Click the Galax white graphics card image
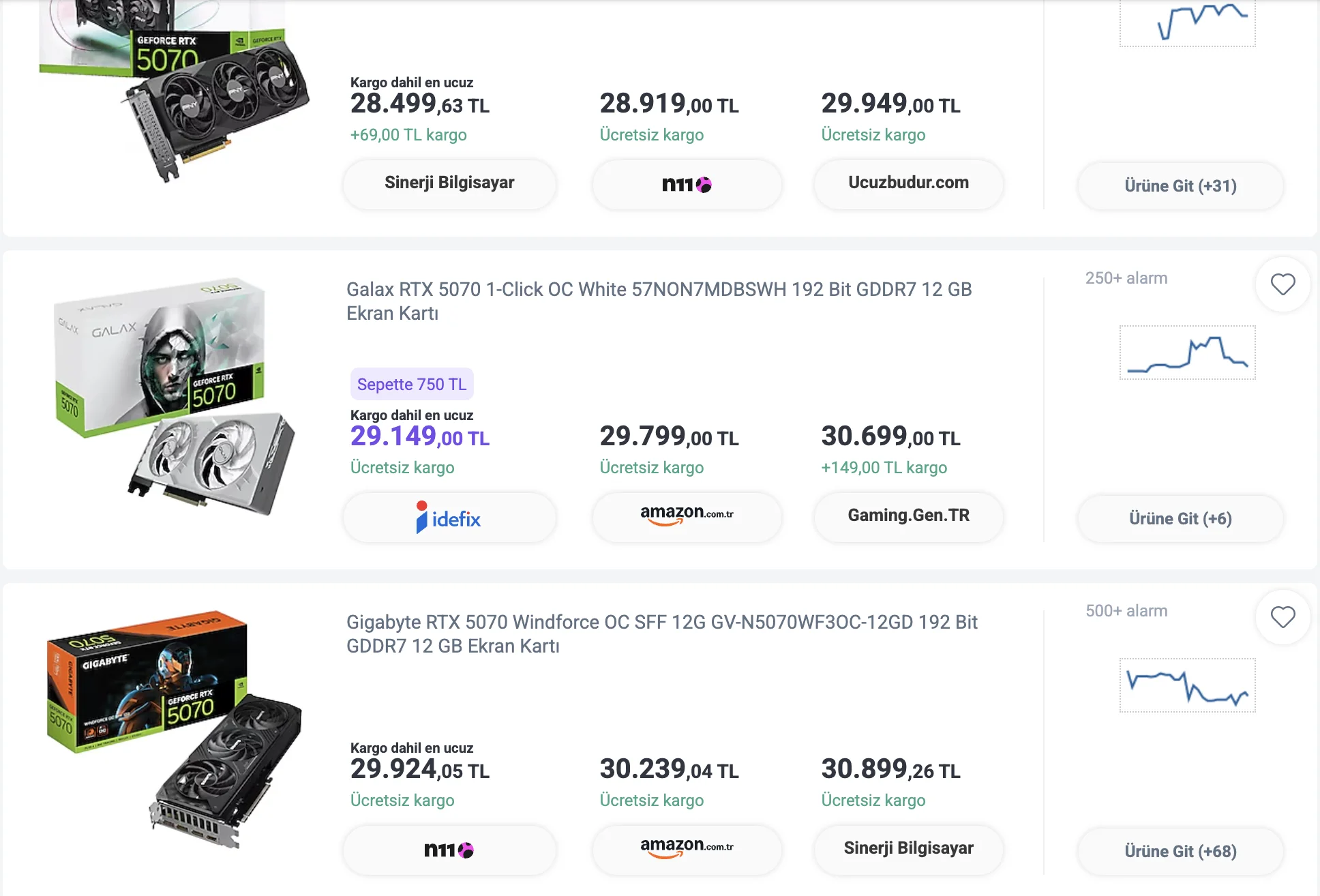The image size is (1320, 896). pos(174,397)
